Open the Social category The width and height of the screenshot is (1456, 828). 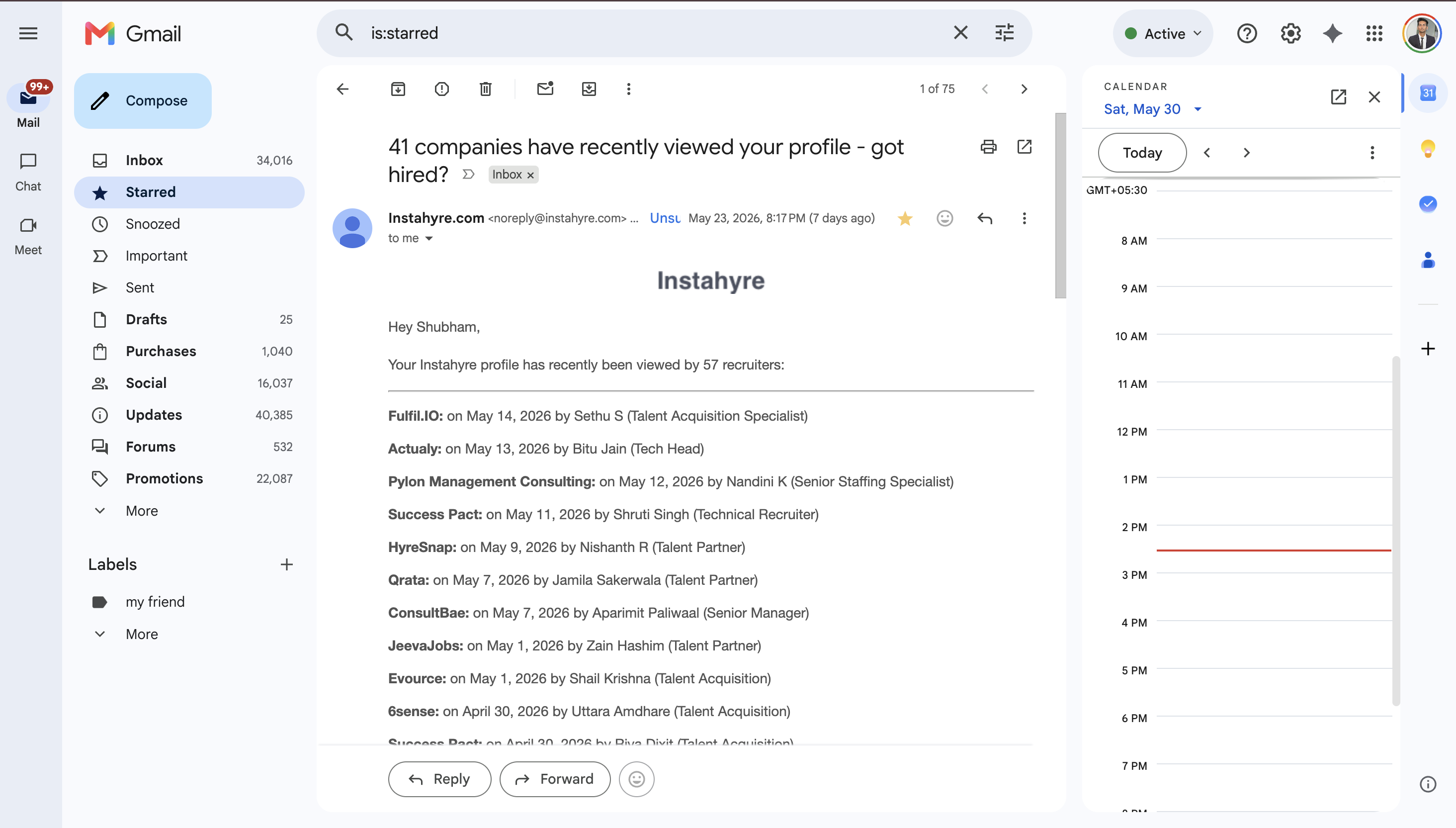[x=189, y=383]
